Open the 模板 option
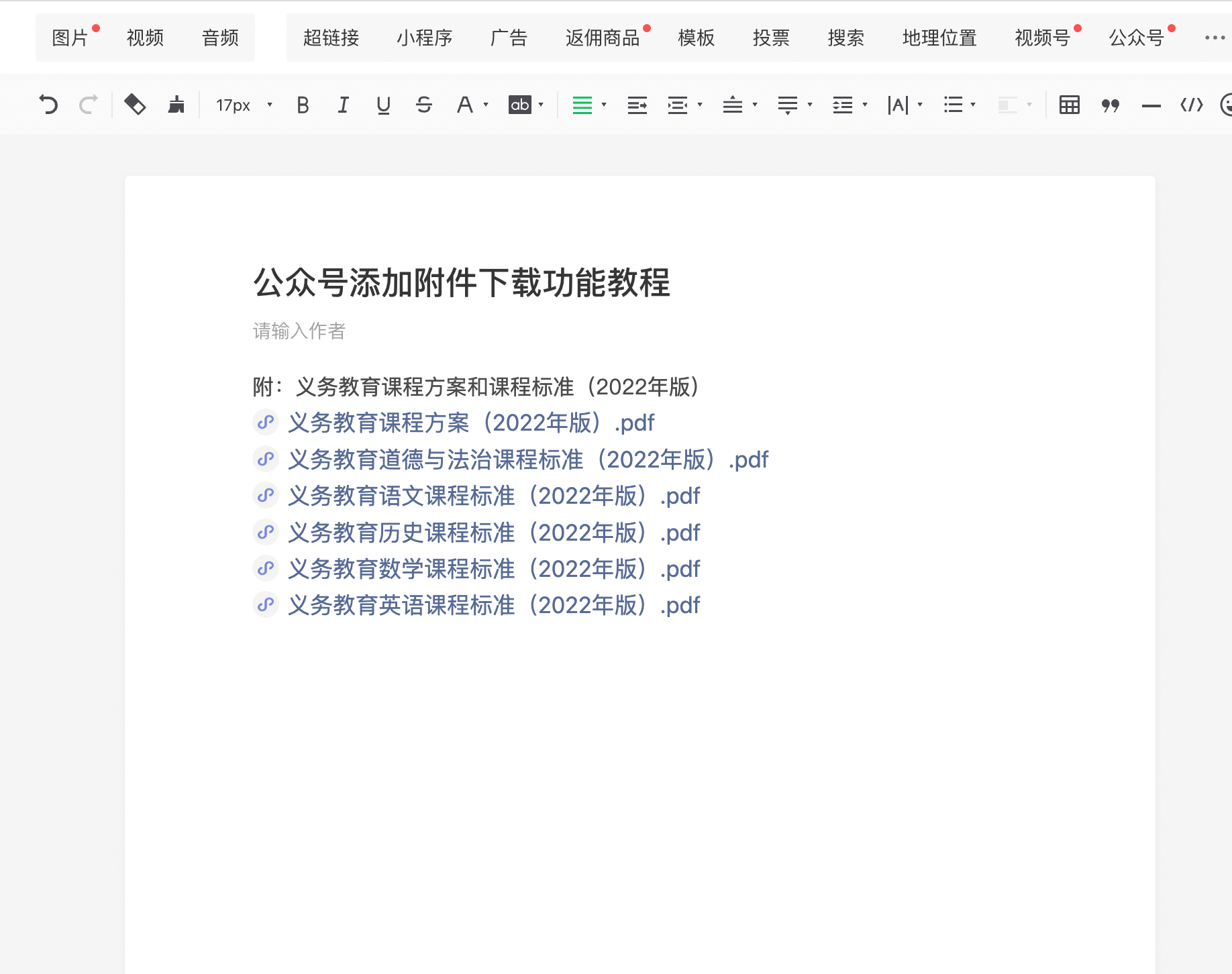1232x974 pixels. (x=696, y=38)
